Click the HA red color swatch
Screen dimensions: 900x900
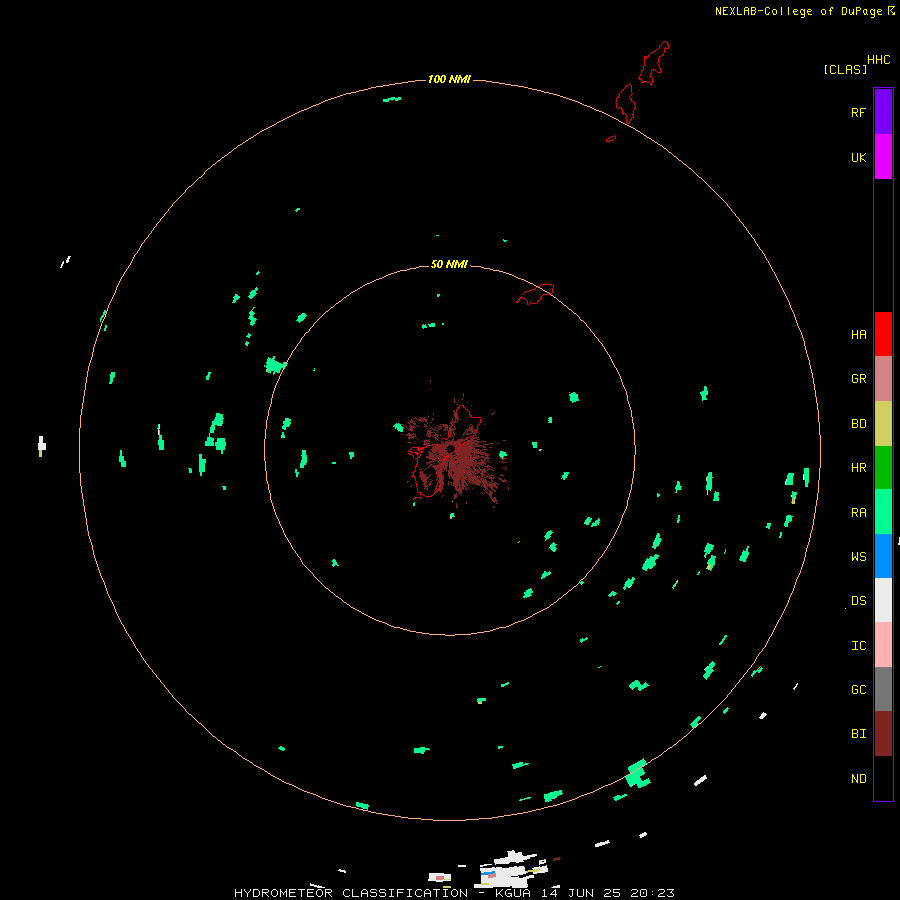[883, 334]
